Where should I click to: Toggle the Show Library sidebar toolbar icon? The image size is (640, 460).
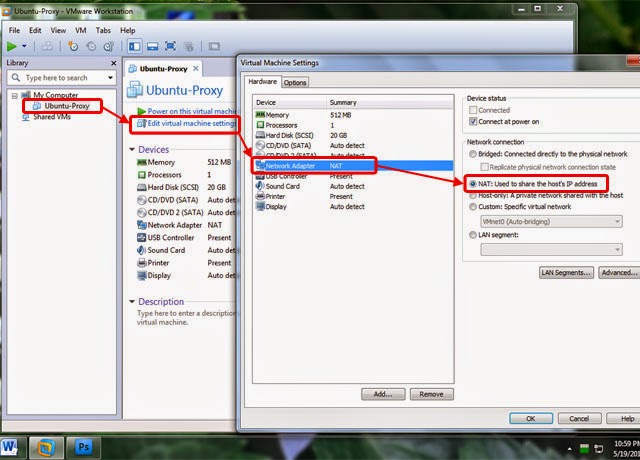pyautogui.click(x=134, y=46)
